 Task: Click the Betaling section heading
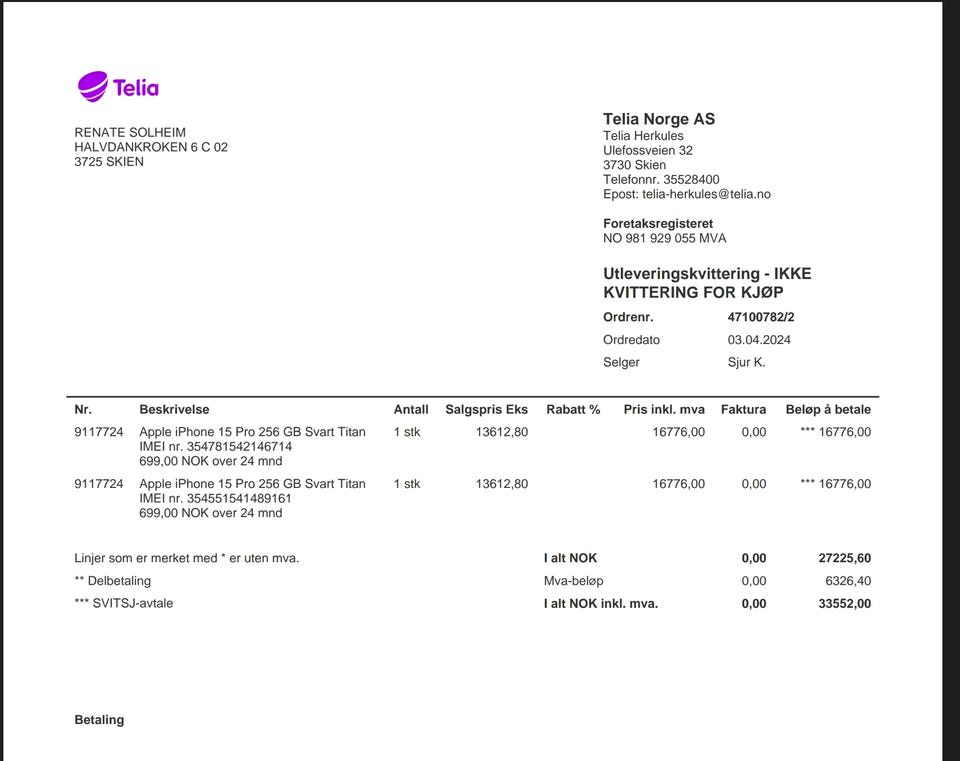pos(99,720)
